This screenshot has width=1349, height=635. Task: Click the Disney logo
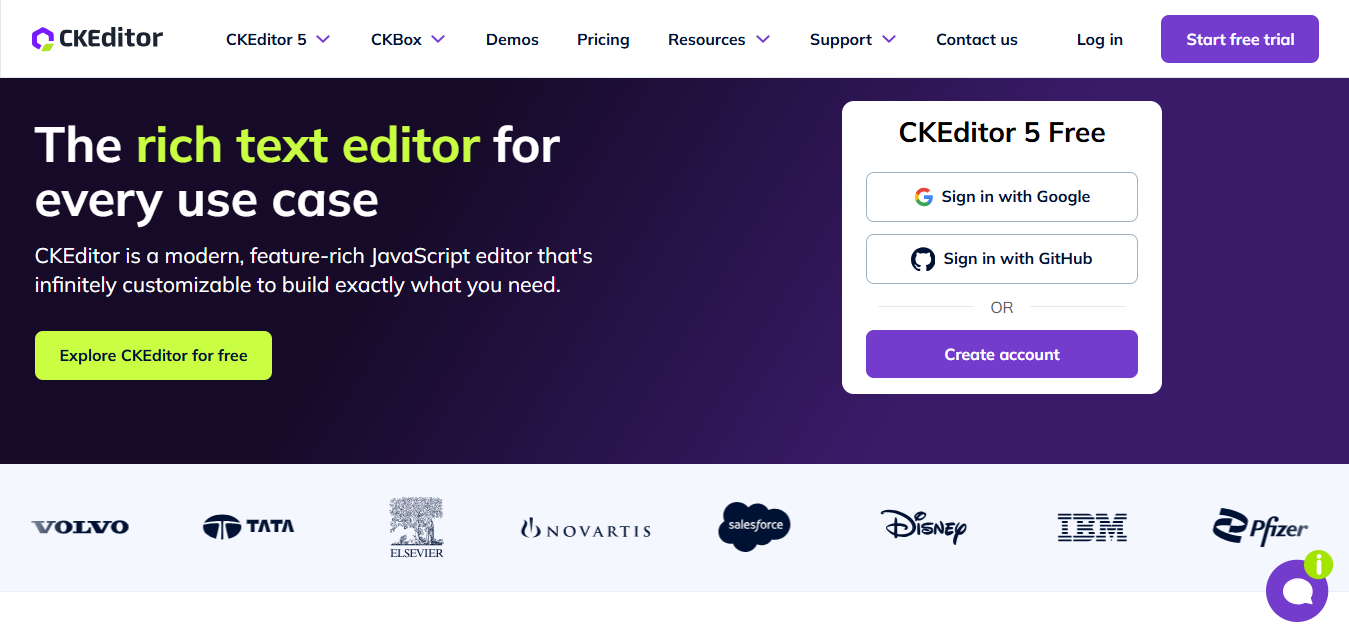pyautogui.click(x=923, y=526)
